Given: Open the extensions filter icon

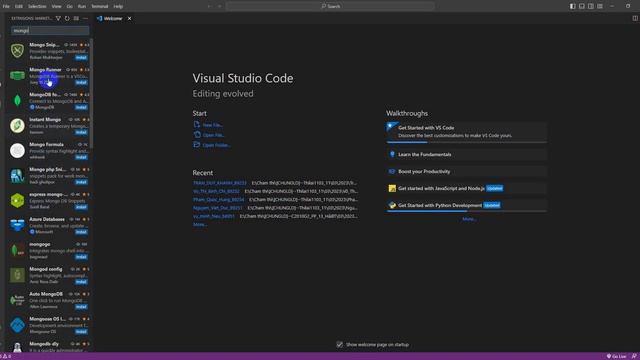Looking at the screenshot, I should point(58,18).
